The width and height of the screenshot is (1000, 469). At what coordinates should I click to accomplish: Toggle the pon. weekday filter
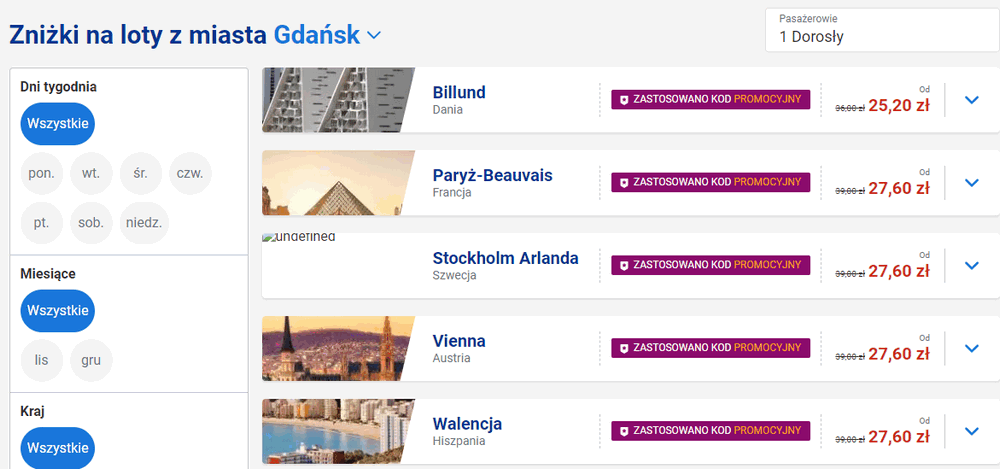[41, 173]
